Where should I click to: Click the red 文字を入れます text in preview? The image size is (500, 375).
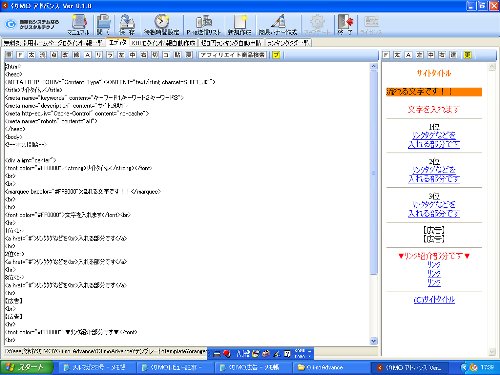[434, 109]
